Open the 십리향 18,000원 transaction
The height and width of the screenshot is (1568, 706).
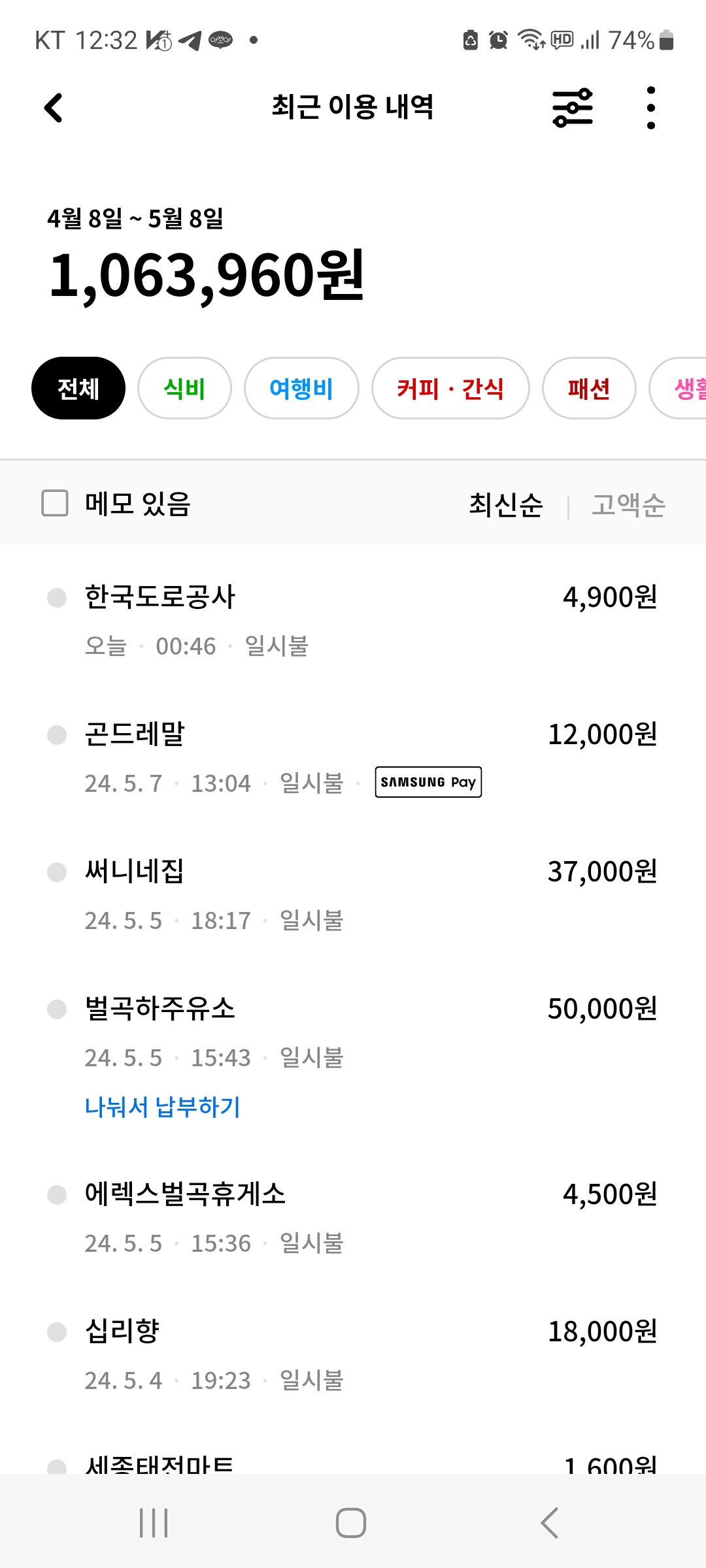[353, 1355]
